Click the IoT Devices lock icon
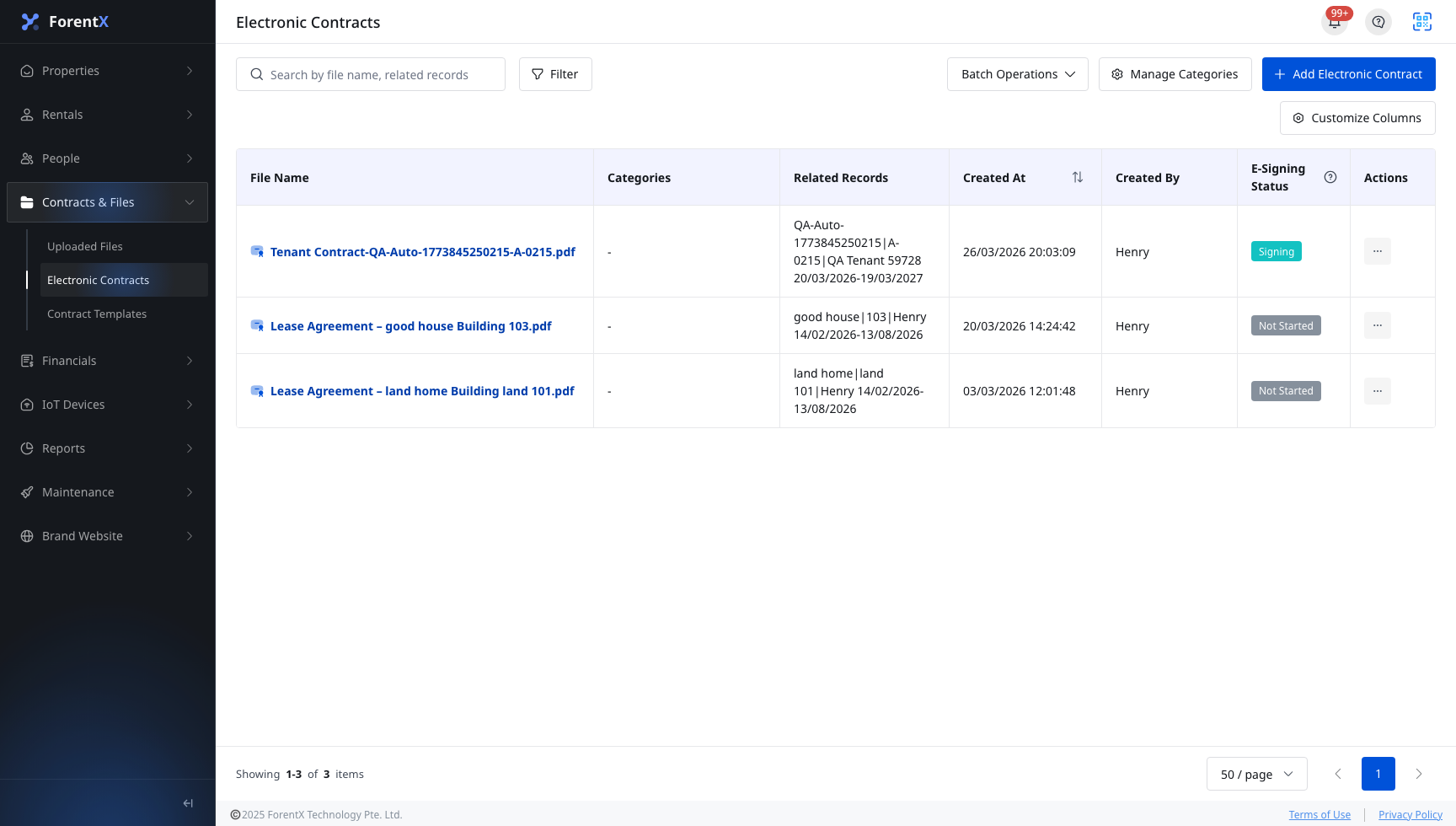The width and height of the screenshot is (1456, 826). tap(27, 405)
